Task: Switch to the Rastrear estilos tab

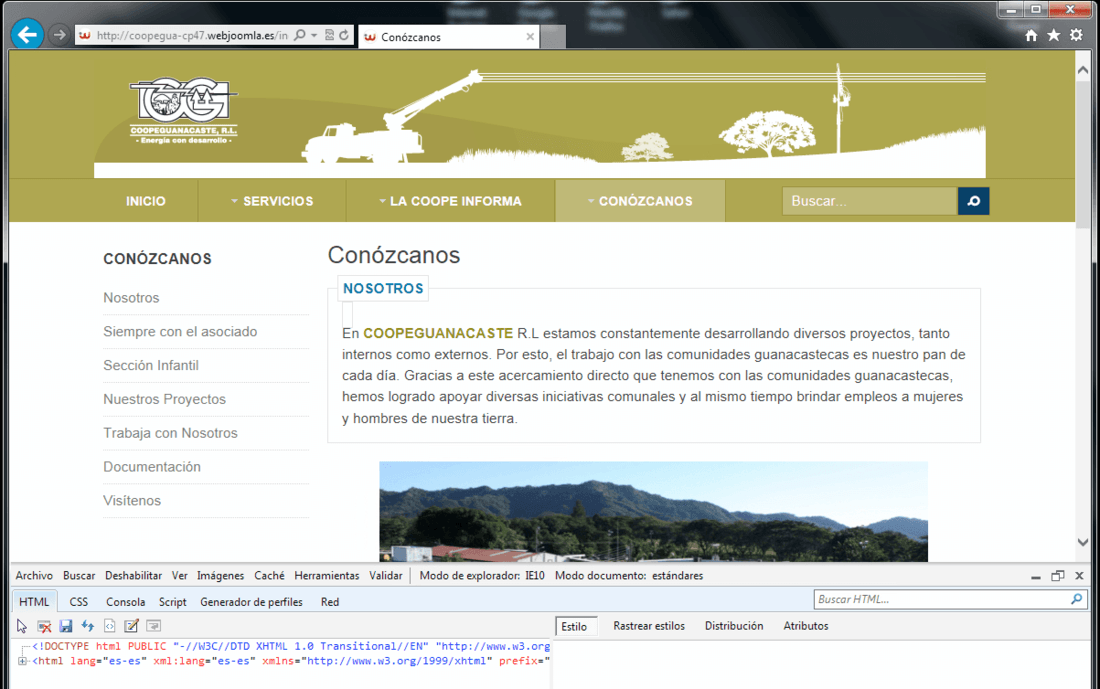Action: tap(649, 626)
